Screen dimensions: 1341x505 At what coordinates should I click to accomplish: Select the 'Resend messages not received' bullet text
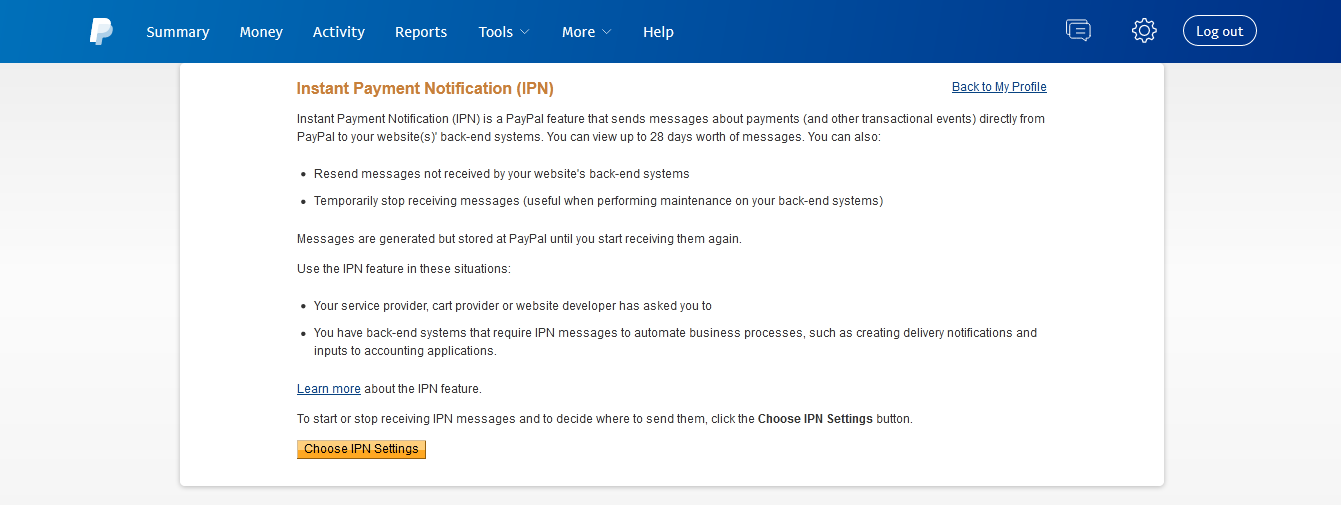502,174
